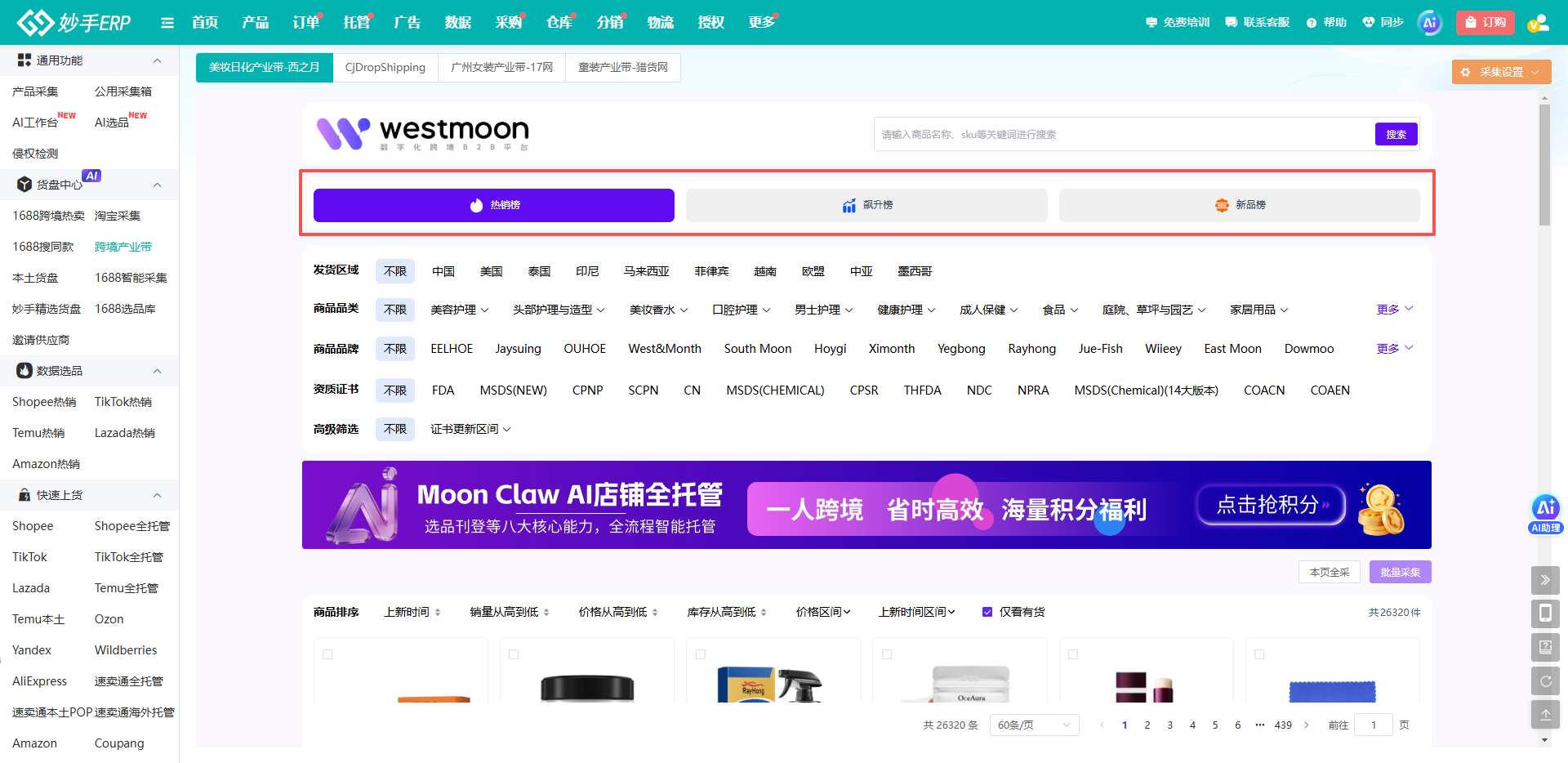This screenshot has width=1568, height=763.
Task: Expand the 头部护理与造型 dropdown
Action: pos(559,310)
